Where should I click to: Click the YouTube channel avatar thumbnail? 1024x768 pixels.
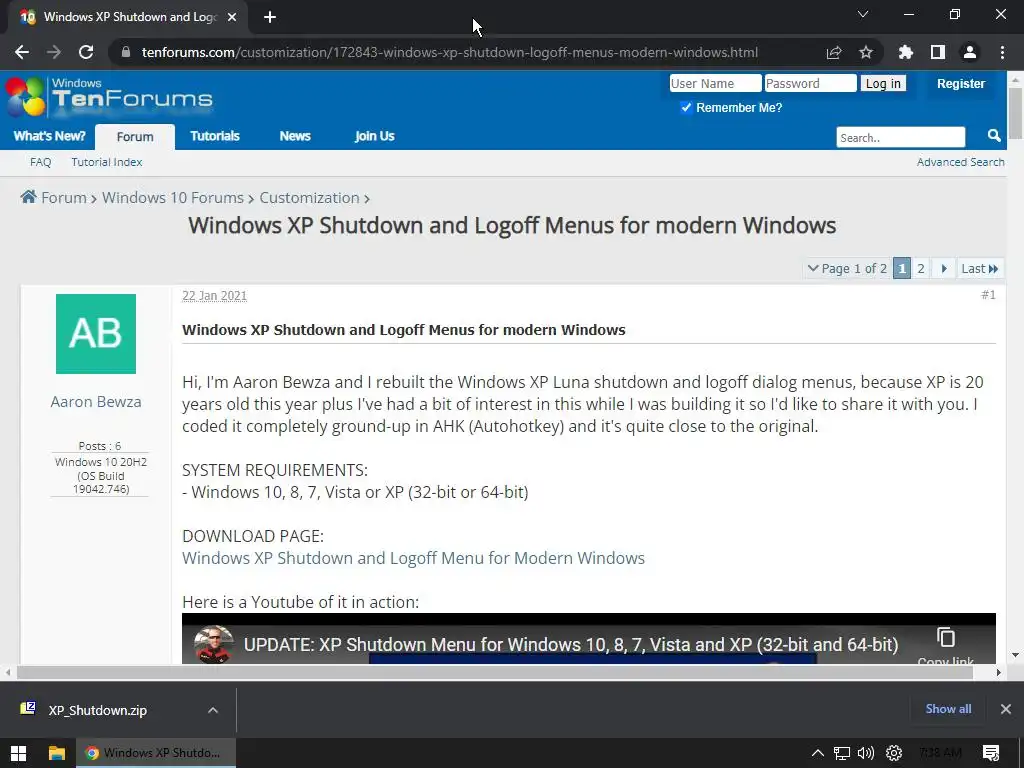(x=214, y=645)
